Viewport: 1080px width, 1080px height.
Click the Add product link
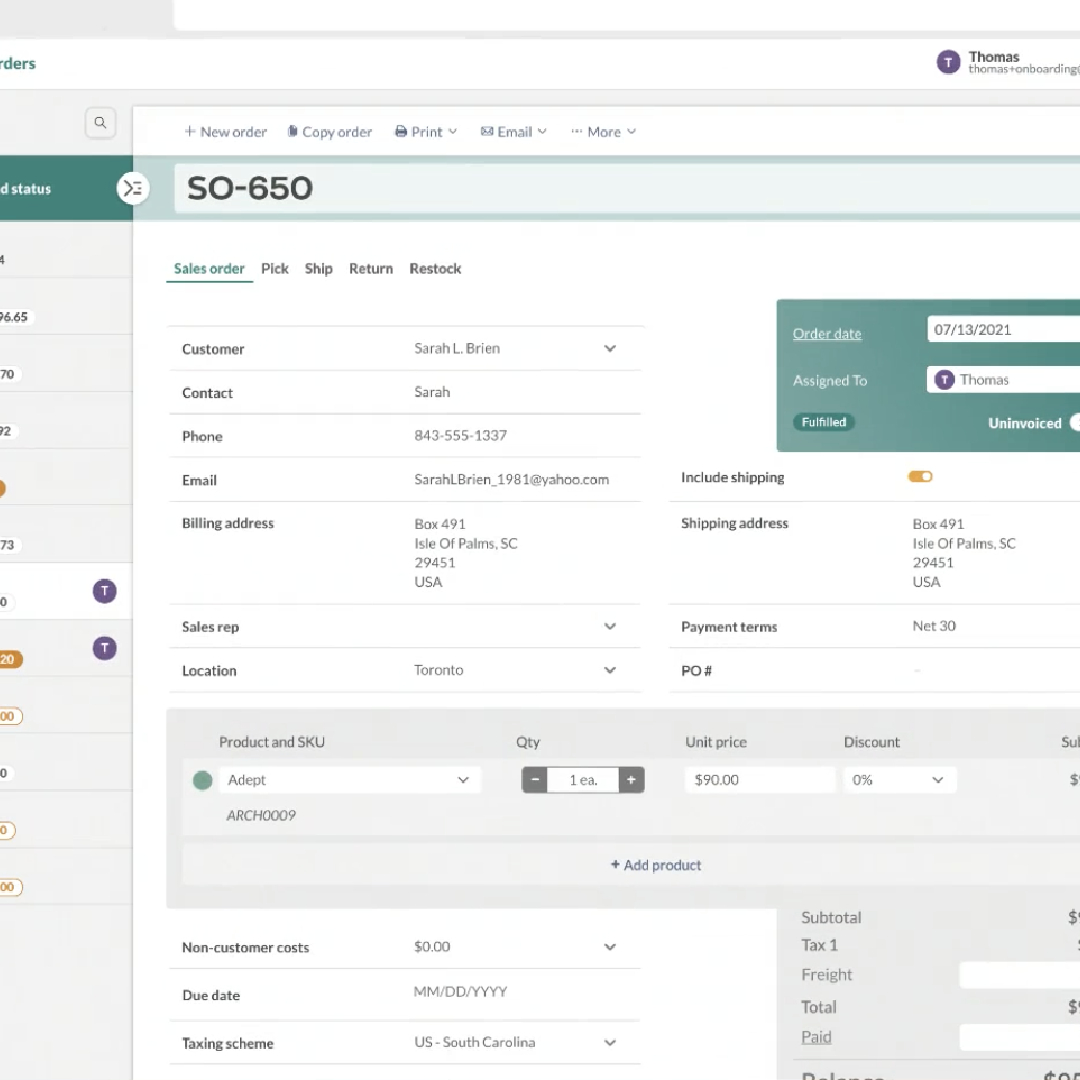tap(655, 864)
